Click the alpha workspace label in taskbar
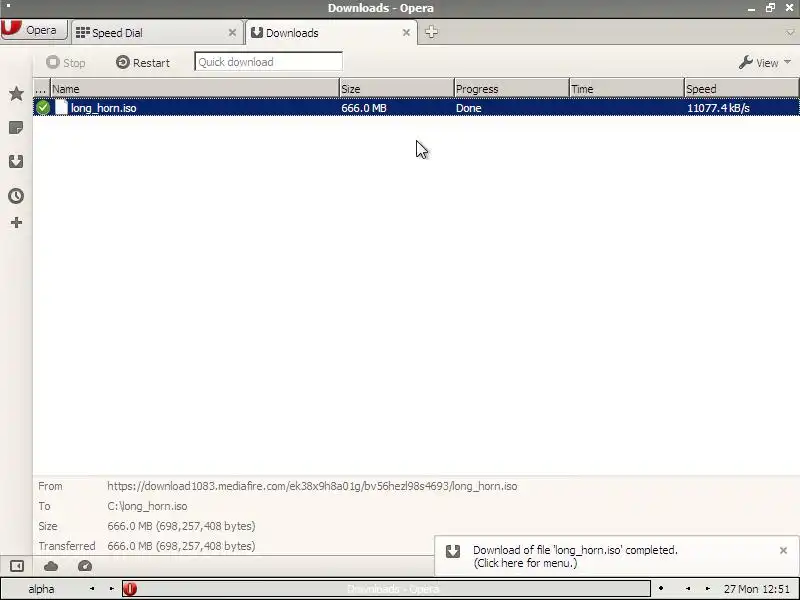 tap(41, 589)
